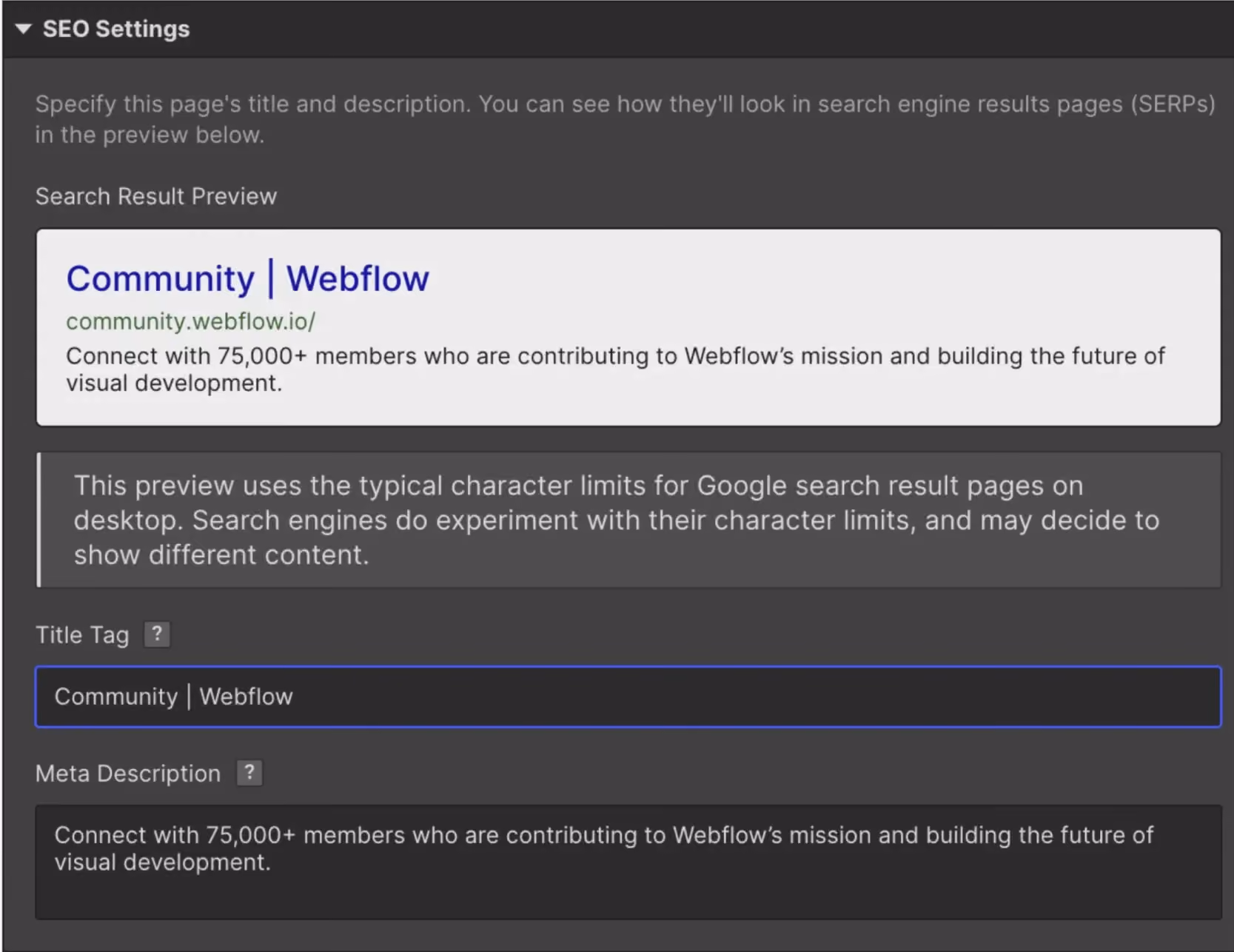Image resolution: width=1234 pixels, height=952 pixels.
Task: Click into the Title Tag input field
Action: click(x=628, y=697)
